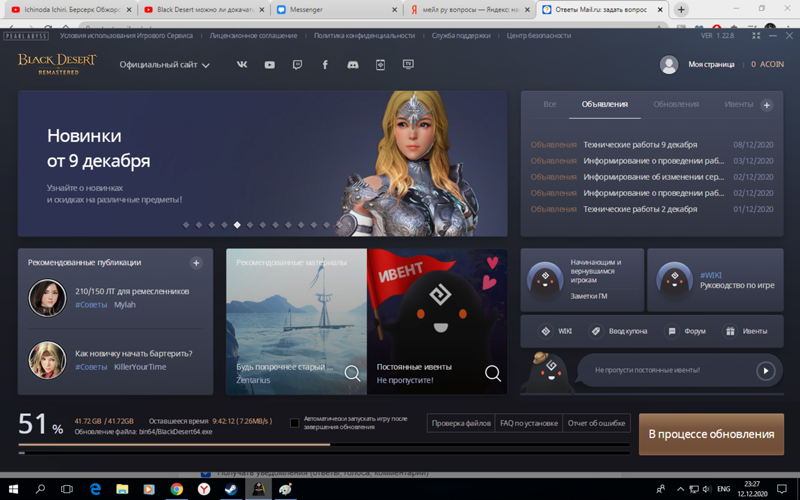Screen dimensions: 800x500
Task: Click magnifier on Zentarius material card
Action: pyautogui.click(x=352, y=373)
